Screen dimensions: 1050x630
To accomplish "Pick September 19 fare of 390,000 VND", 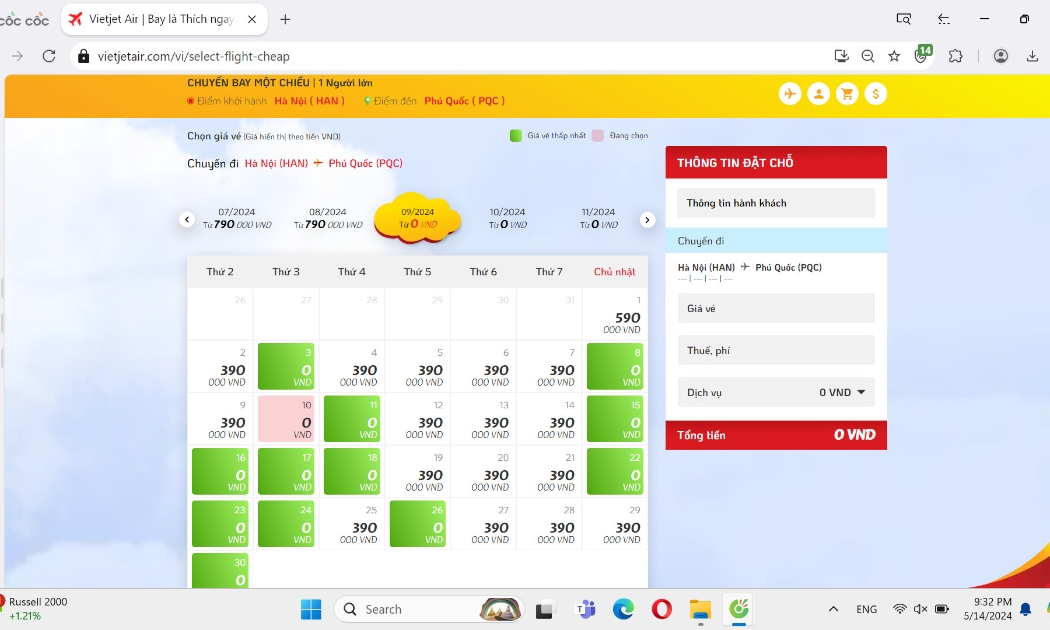I will click(x=418, y=471).
